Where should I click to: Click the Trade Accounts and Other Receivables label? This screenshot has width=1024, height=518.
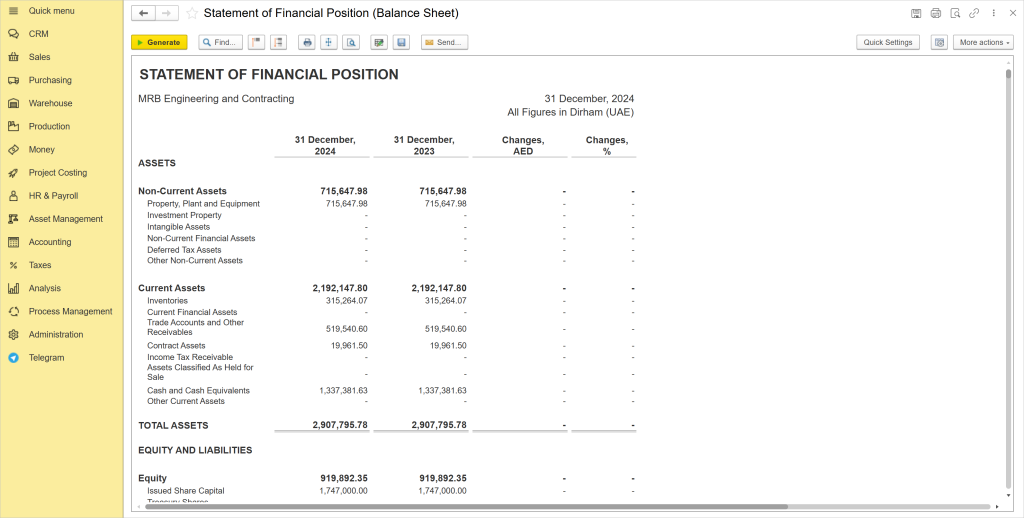click(x=195, y=327)
